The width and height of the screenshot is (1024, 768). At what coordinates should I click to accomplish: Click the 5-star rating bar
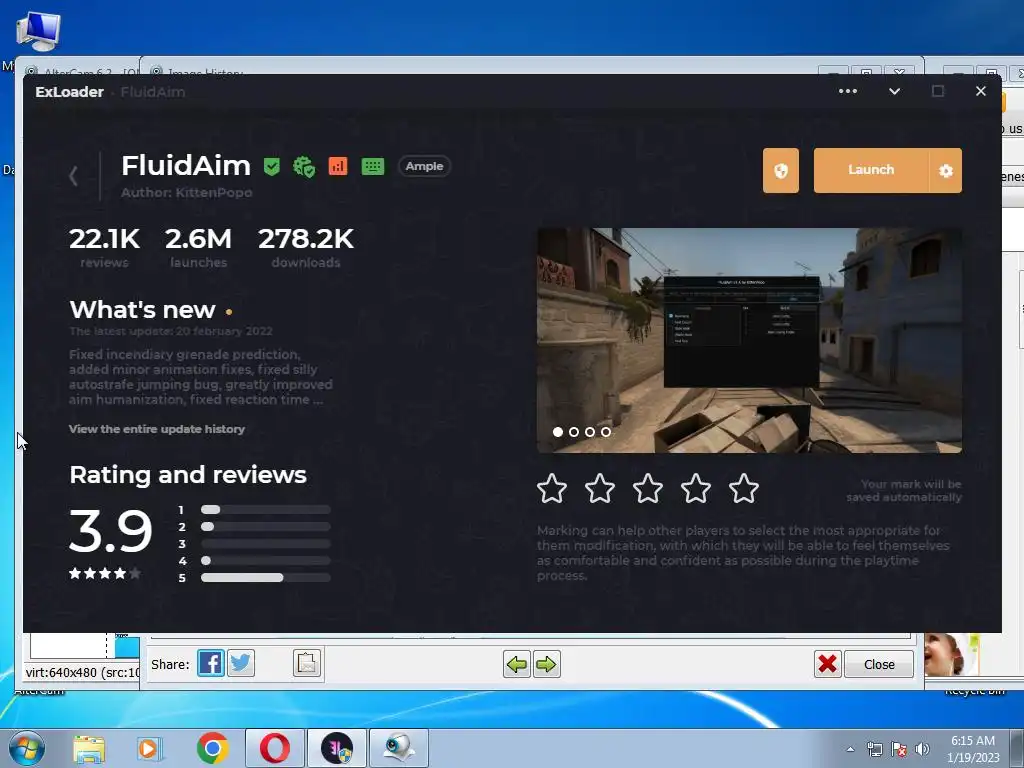coord(266,577)
